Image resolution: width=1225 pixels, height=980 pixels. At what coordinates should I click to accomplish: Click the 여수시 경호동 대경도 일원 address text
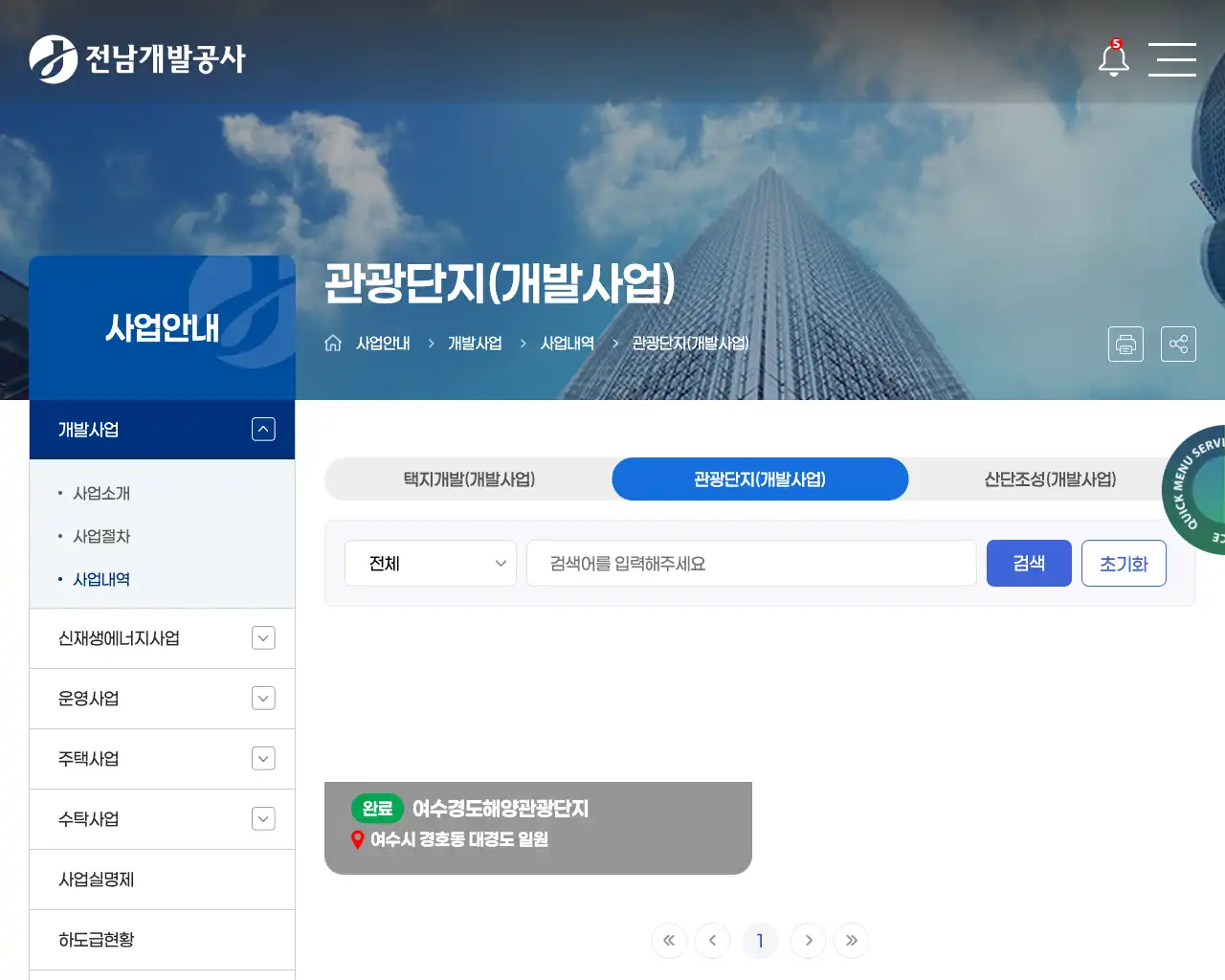pos(459,839)
